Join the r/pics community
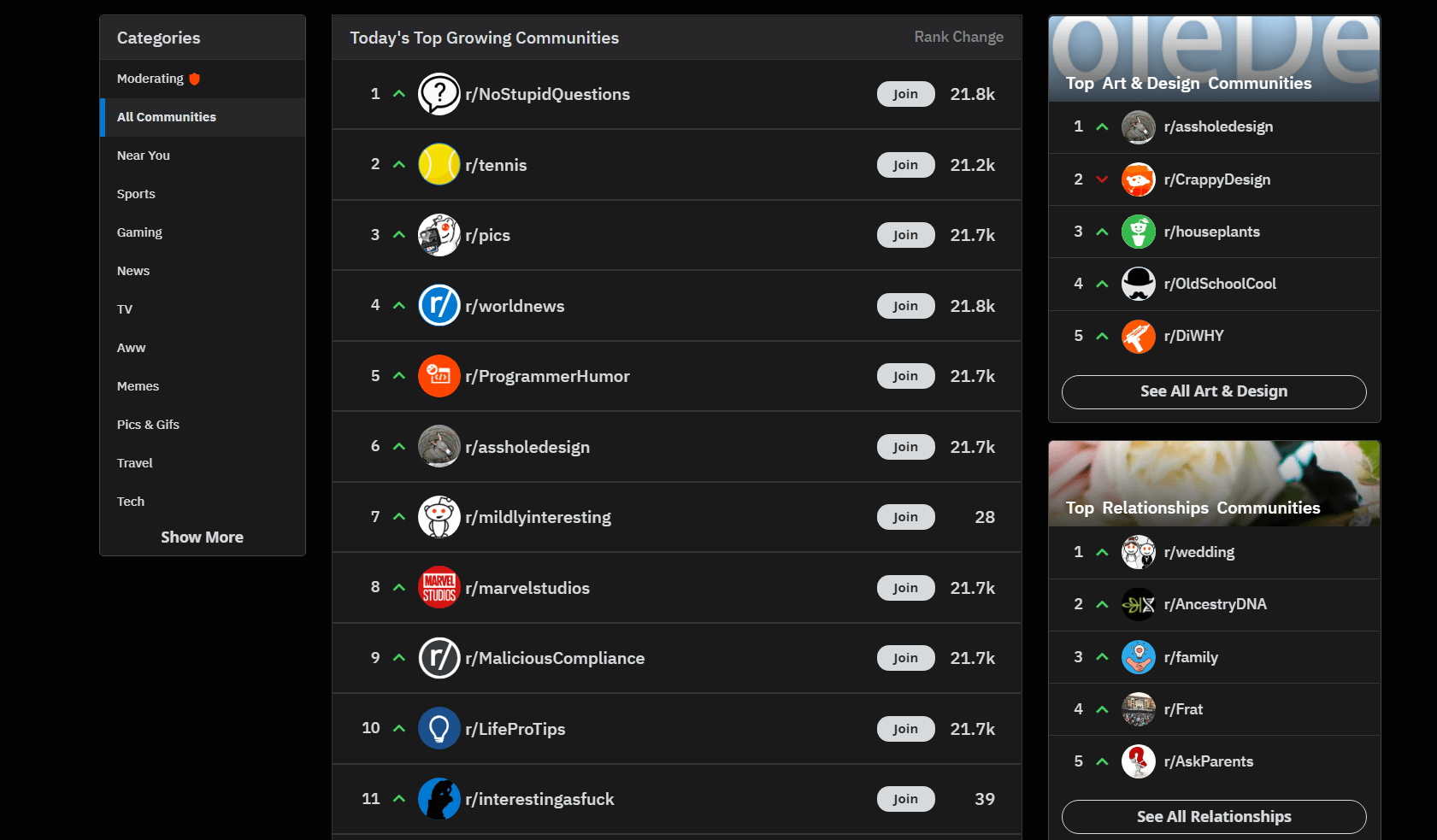Screen dimensions: 1437x840 [x=905, y=235]
